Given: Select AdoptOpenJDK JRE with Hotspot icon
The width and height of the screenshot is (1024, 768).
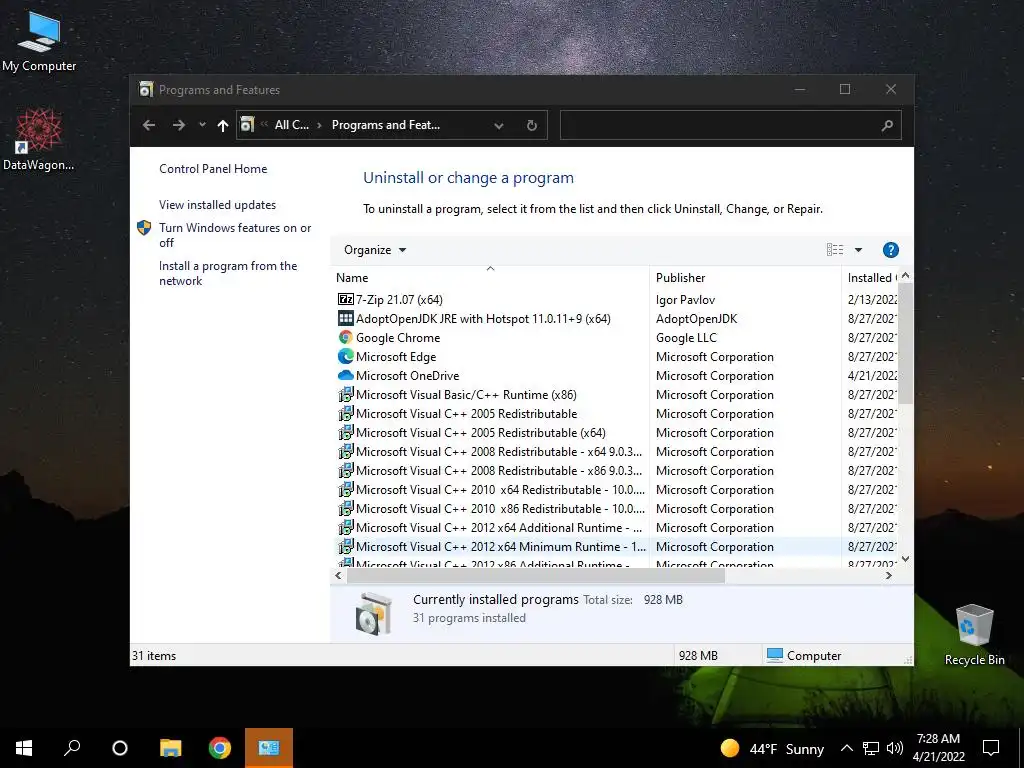Looking at the screenshot, I should [345, 318].
